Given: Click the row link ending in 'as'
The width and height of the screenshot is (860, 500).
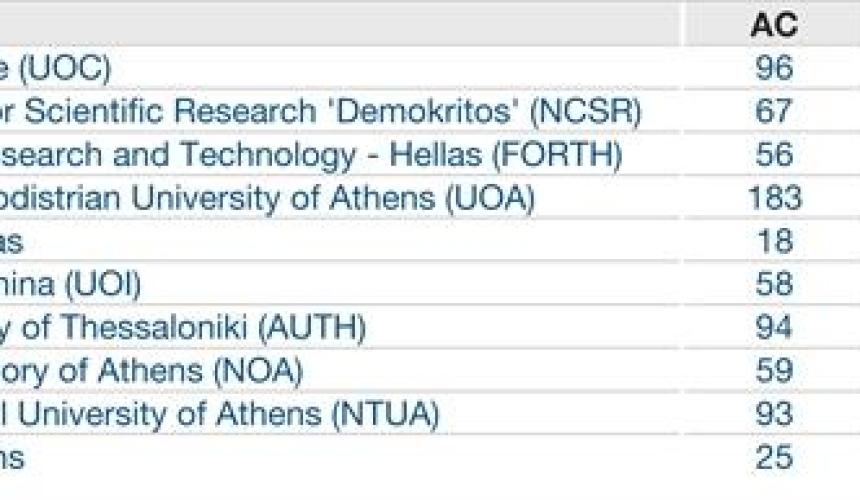Looking at the screenshot, I should (x=11, y=242).
